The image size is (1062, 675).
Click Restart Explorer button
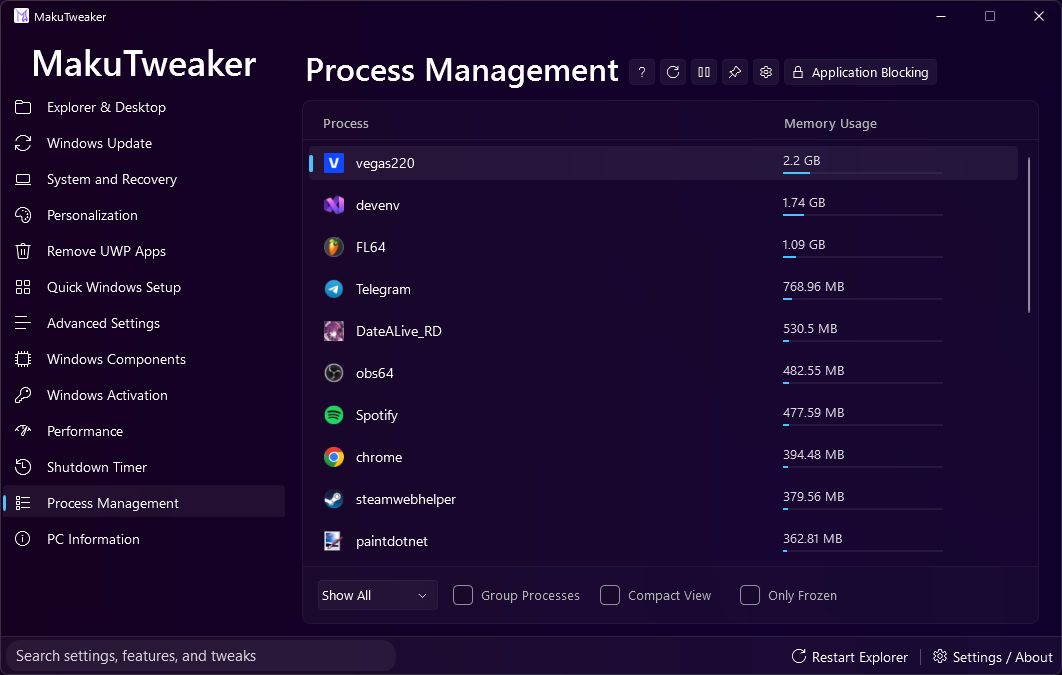click(849, 657)
